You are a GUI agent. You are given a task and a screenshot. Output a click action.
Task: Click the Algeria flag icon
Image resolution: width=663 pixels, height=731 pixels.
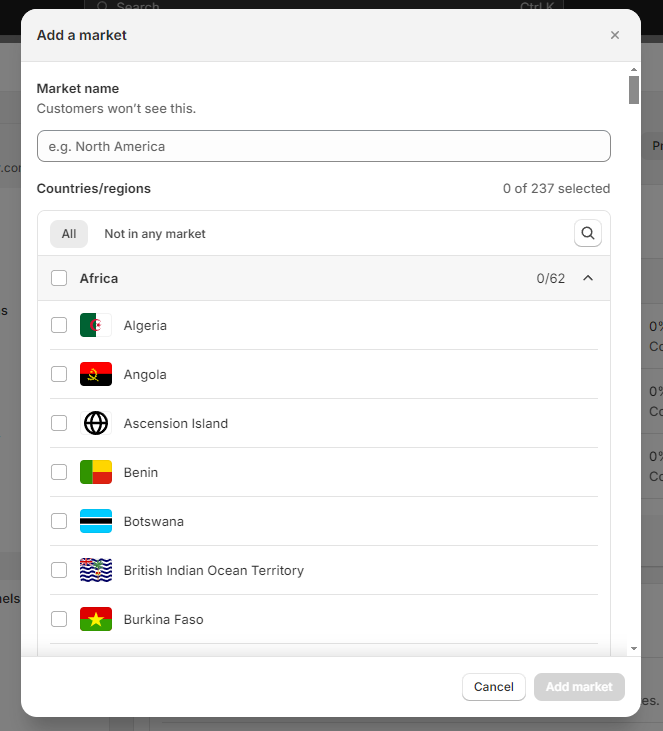coord(96,325)
